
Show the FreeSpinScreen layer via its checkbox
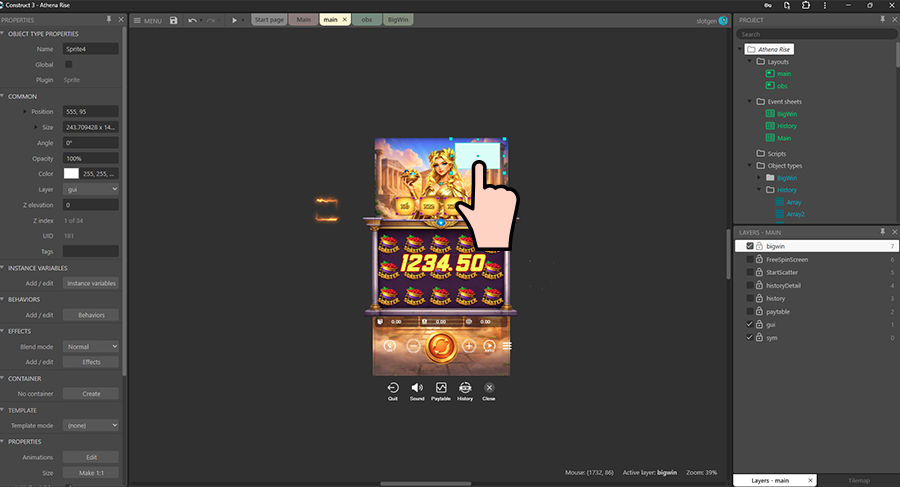748,259
